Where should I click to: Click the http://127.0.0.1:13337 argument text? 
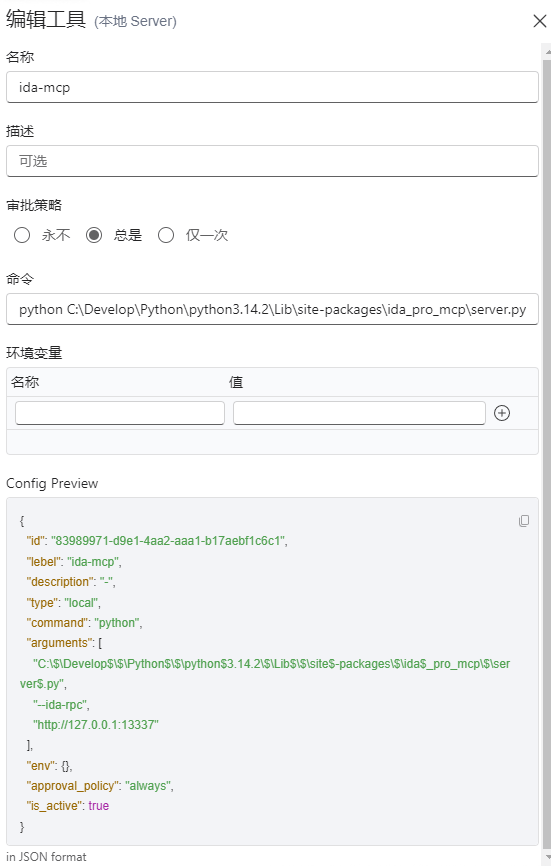[x=96, y=725]
